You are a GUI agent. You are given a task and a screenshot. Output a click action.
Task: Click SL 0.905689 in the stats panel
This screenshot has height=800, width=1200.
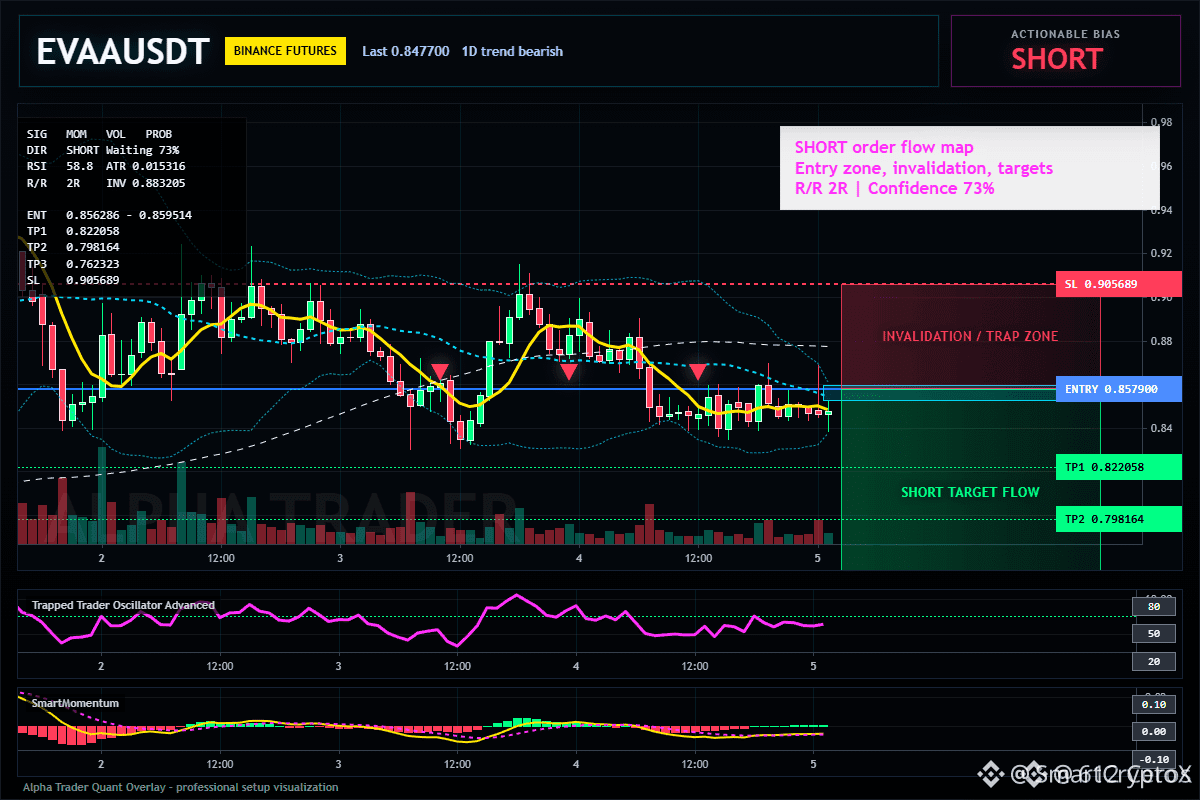coord(73,280)
